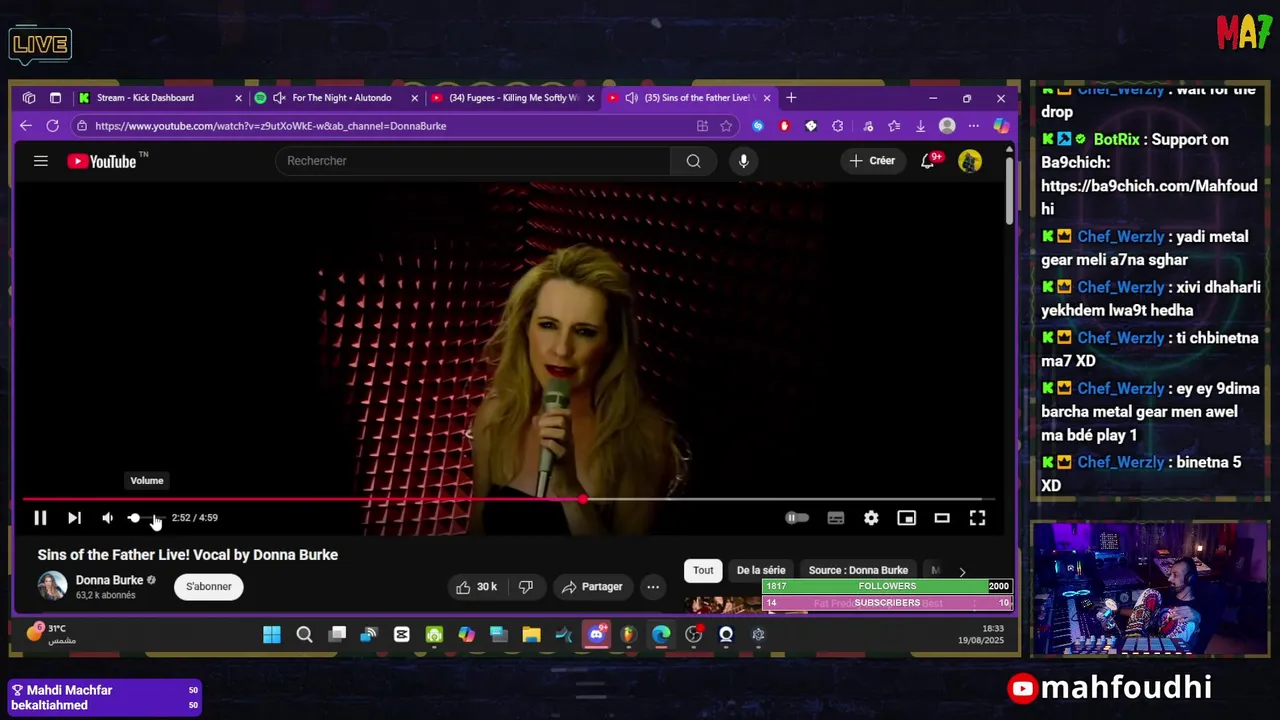This screenshot has width=1280, height=720.
Task: Open the Copilot sidebar icon
Action: point(1001,126)
